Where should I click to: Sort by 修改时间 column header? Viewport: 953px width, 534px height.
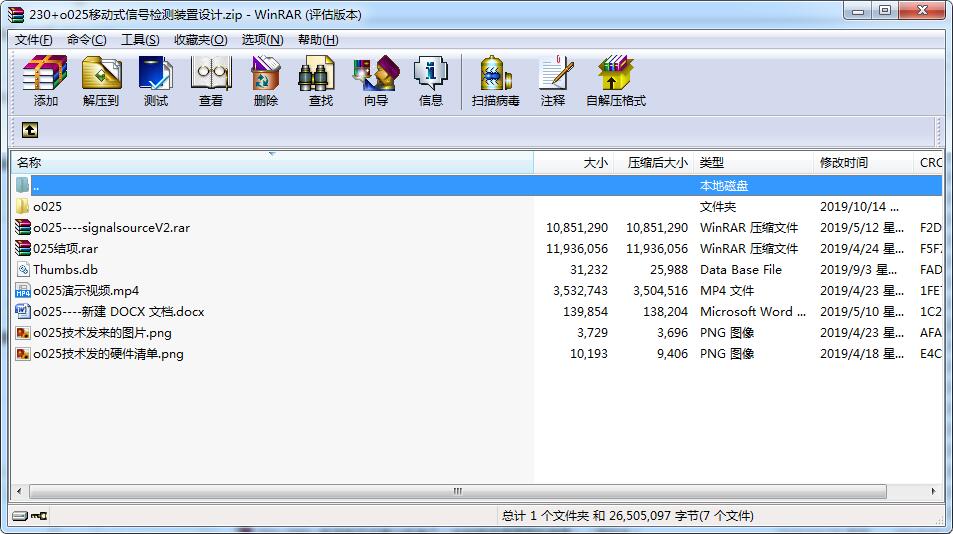coord(863,163)
